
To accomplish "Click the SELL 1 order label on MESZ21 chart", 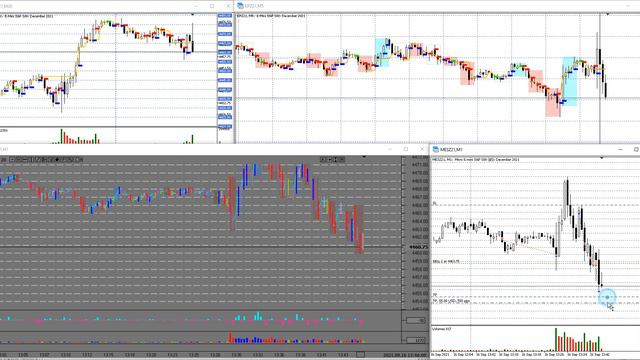I will tap(446, 261).
